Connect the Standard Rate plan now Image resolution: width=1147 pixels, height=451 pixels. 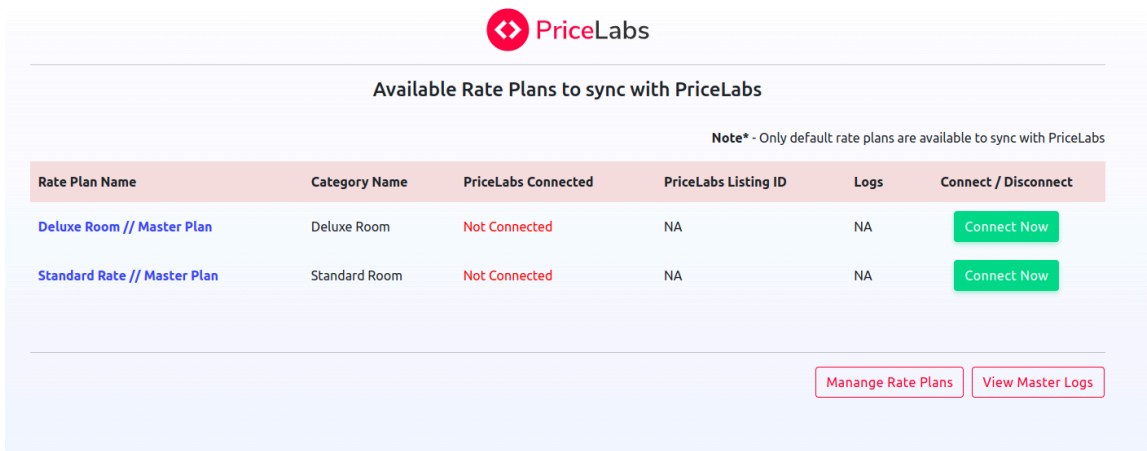point(1006,276)
